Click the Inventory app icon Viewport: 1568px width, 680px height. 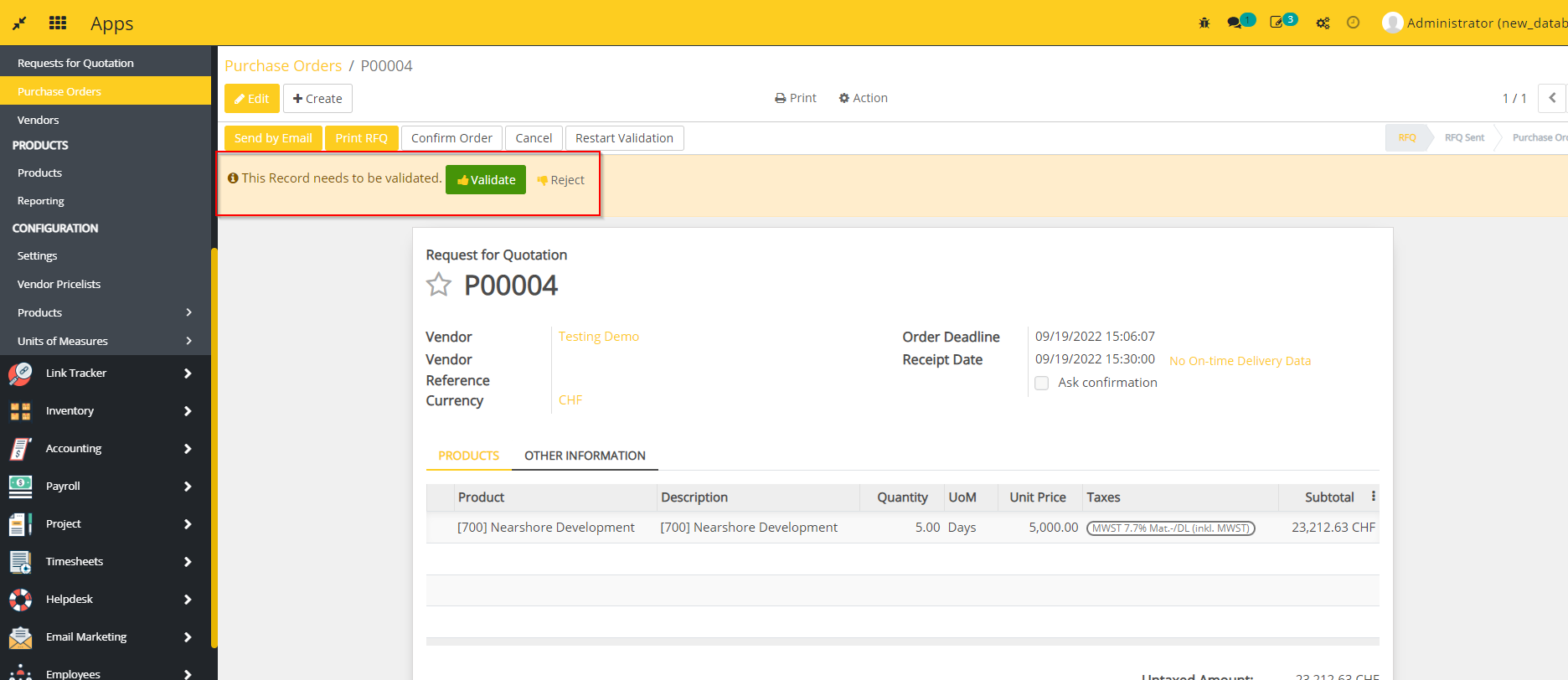[21, 411]
